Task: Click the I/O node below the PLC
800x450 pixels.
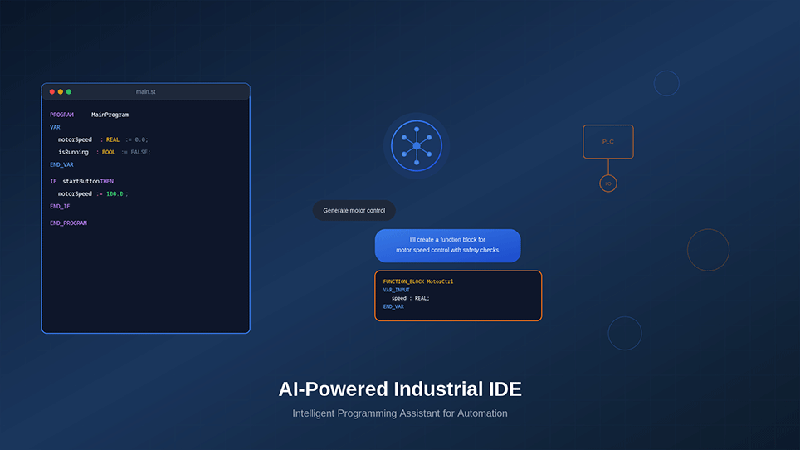Action: (608, 184)
